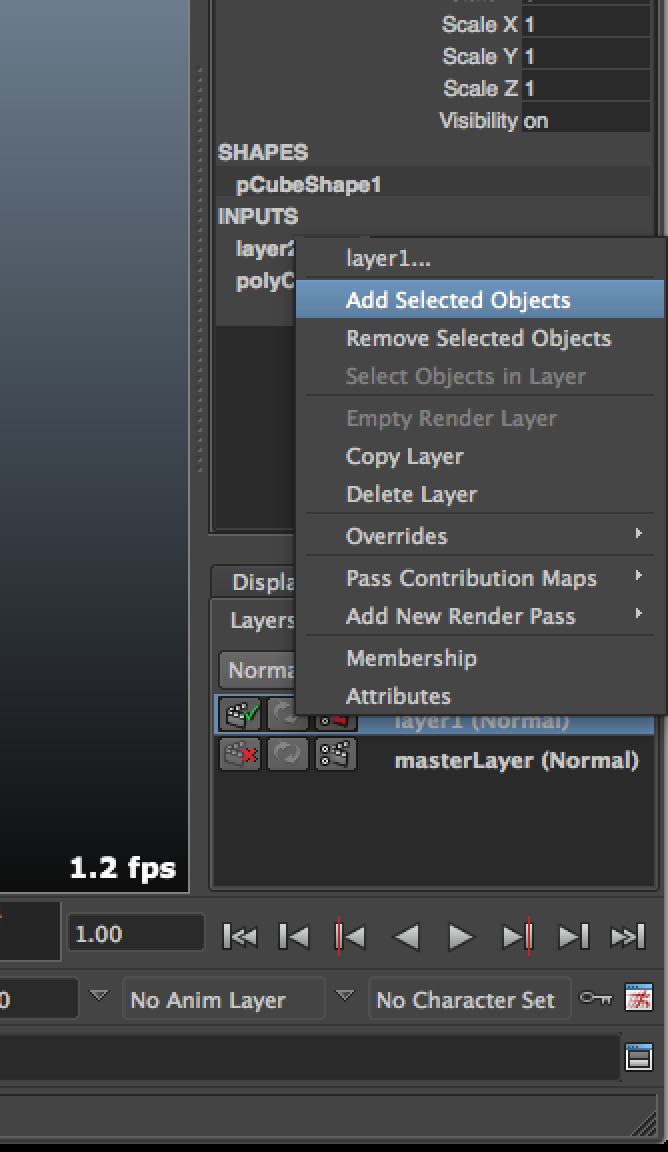Open the No Character Set dropdown arrow
Viewport: 668px width, 1152px height.
[345, 996]
